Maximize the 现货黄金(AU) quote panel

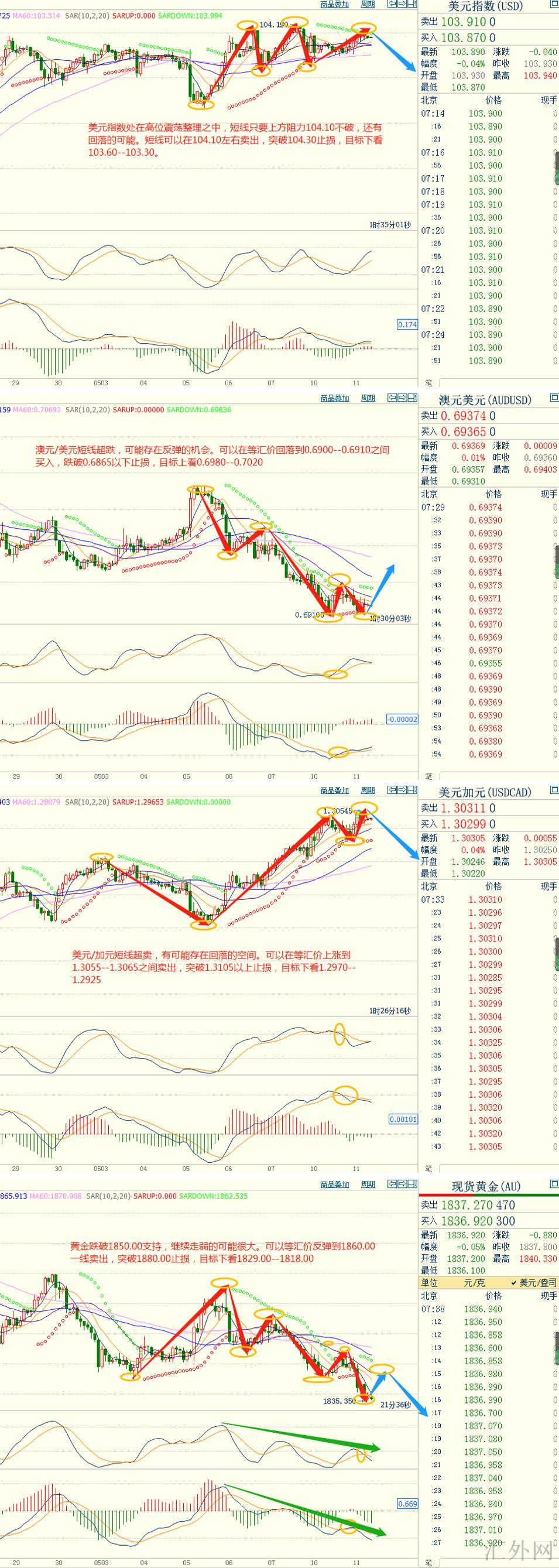554,1184
